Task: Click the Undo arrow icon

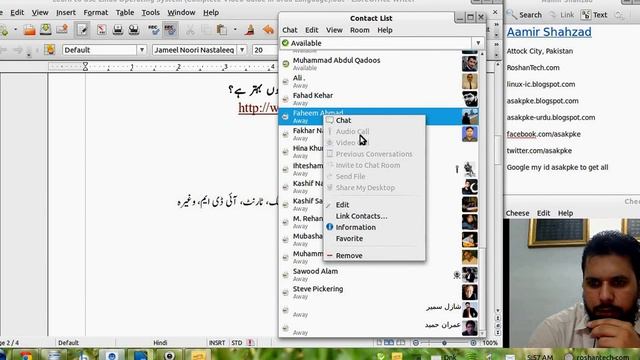Action: pos(269,29)
